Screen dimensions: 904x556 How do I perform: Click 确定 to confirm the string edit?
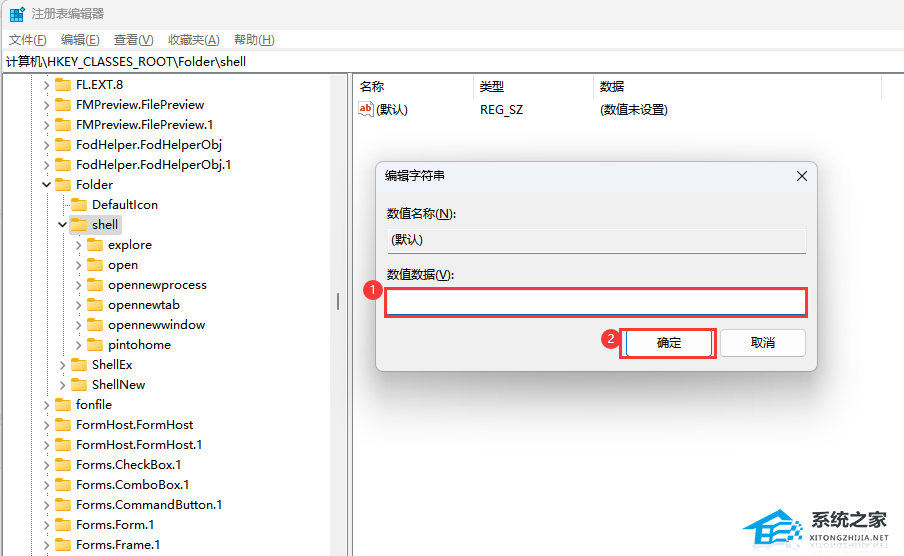click(669, 343)
